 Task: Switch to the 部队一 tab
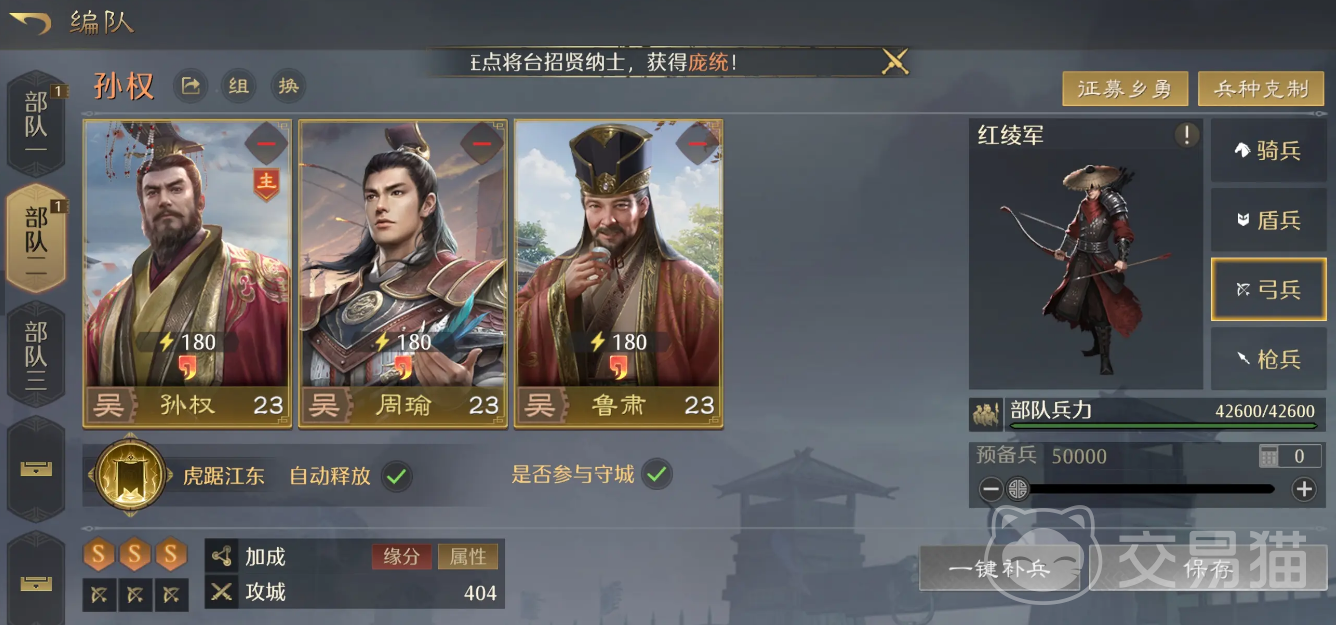point(36,124)
